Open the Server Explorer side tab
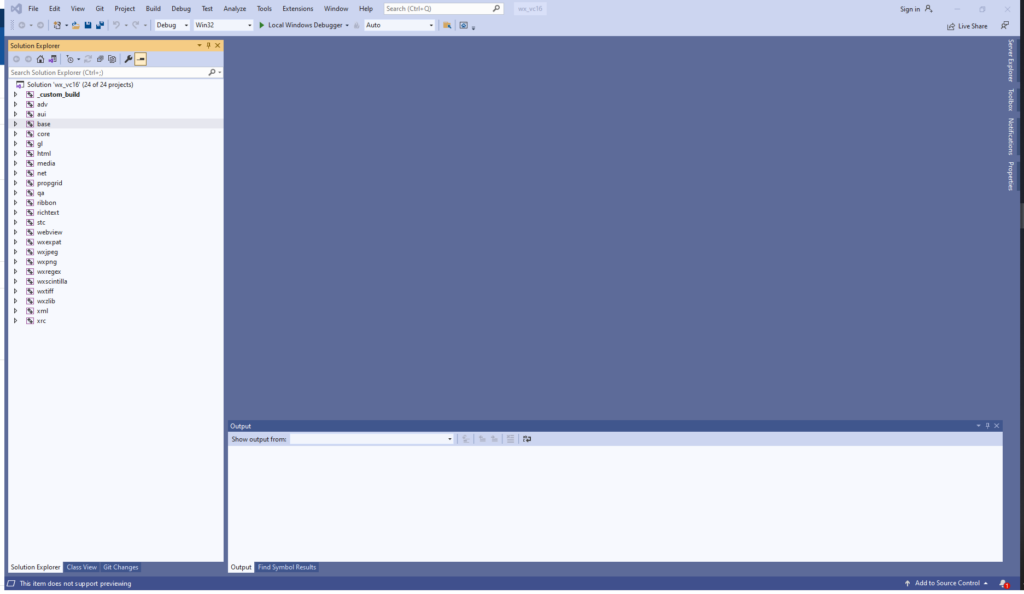The image size is (1024, 594). tap(1010, 61)
